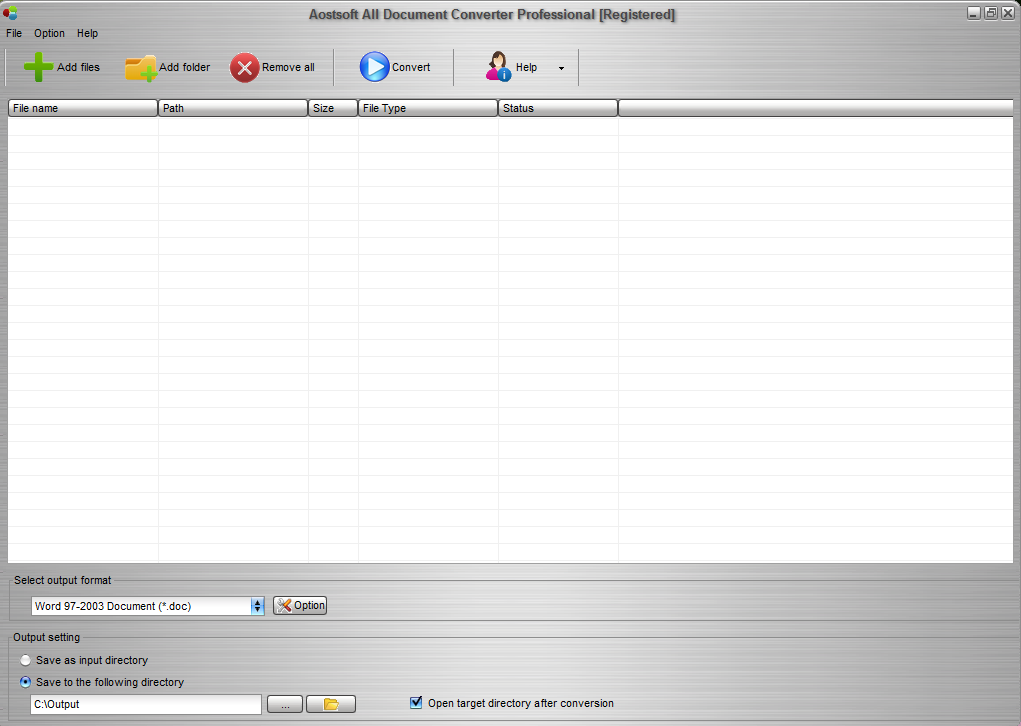Screen dimensions: 1021x726
Task: Click the browse ... button
Action: pyautogui.click(x=284, y=704)
